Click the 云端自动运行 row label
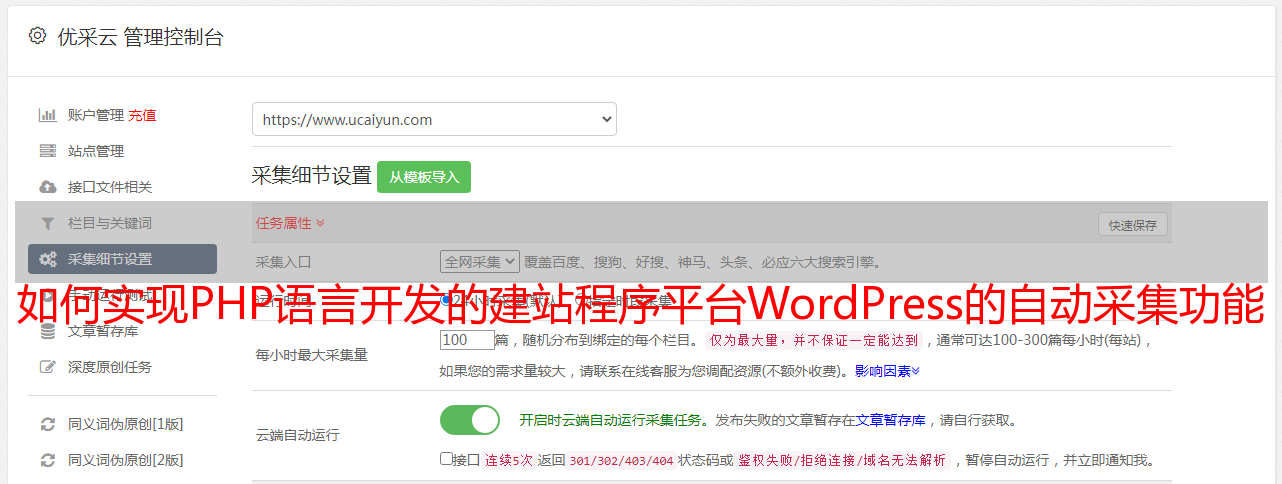The image size is (1282, 484). click(298, 435)
